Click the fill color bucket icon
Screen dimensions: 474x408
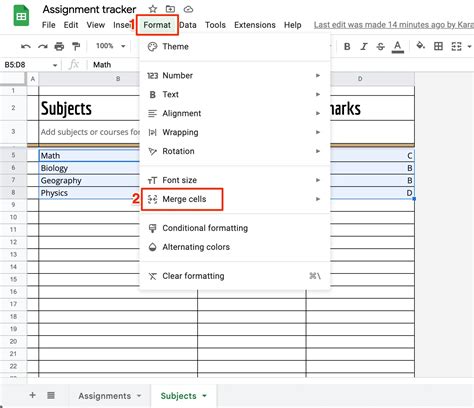421,45
